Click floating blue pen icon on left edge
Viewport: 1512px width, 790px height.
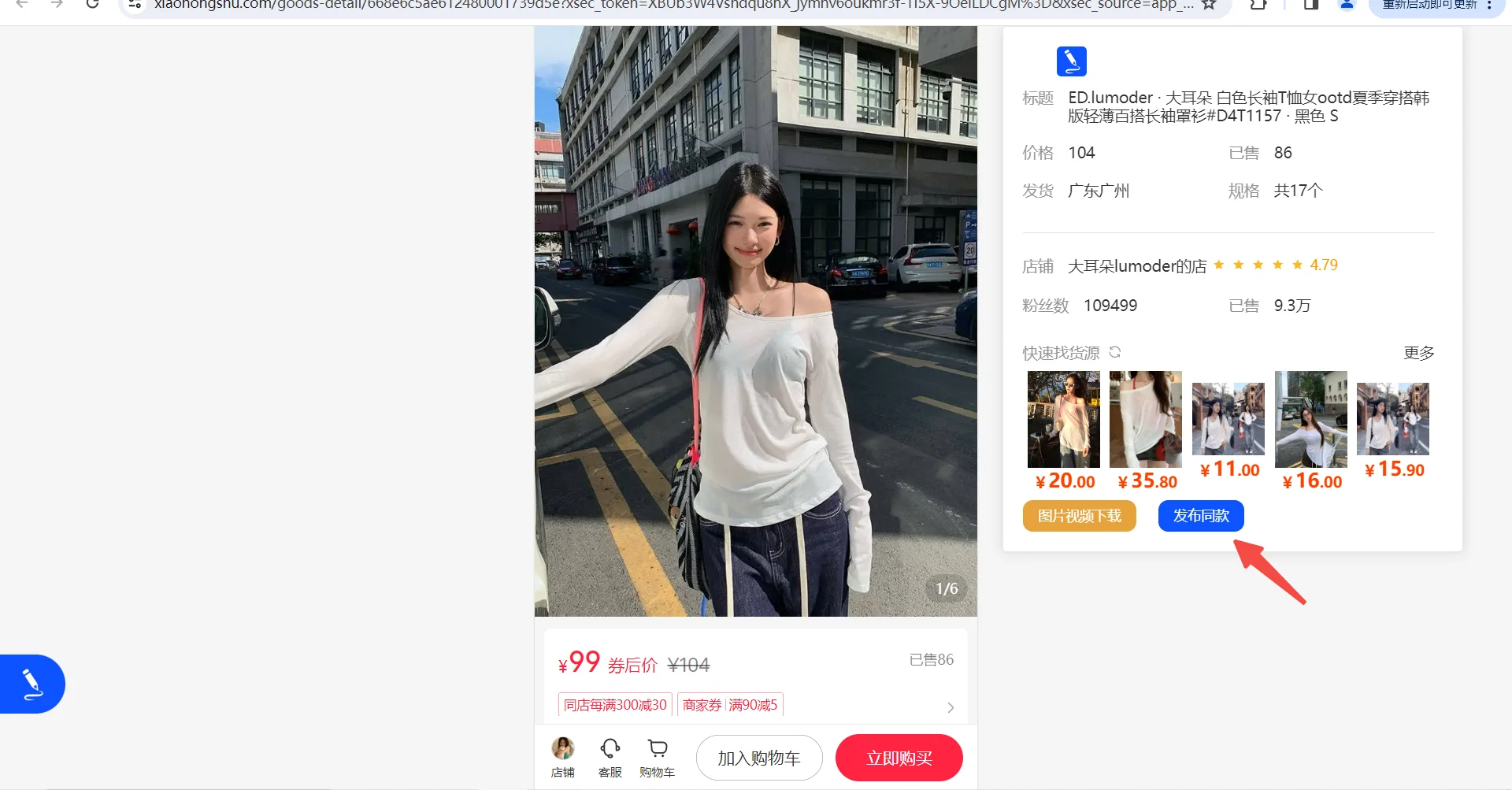tap(31, 684)
